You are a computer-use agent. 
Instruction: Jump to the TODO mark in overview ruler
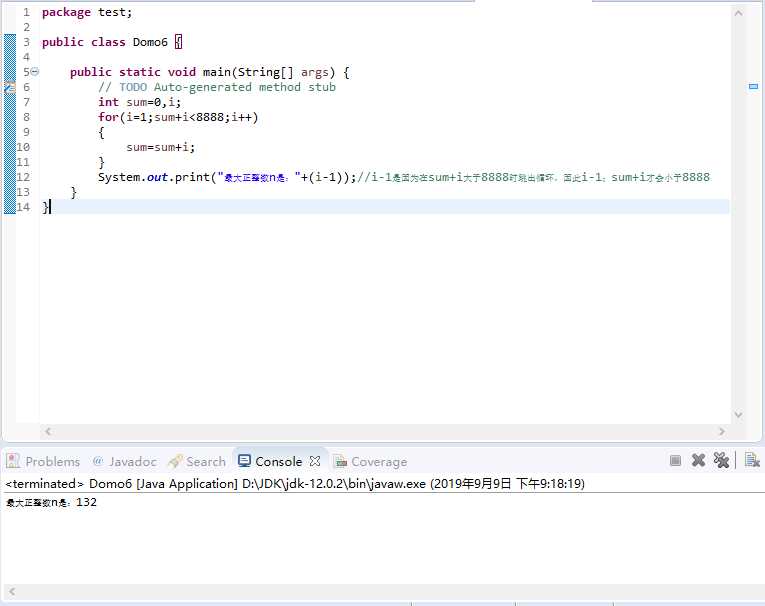753,86
